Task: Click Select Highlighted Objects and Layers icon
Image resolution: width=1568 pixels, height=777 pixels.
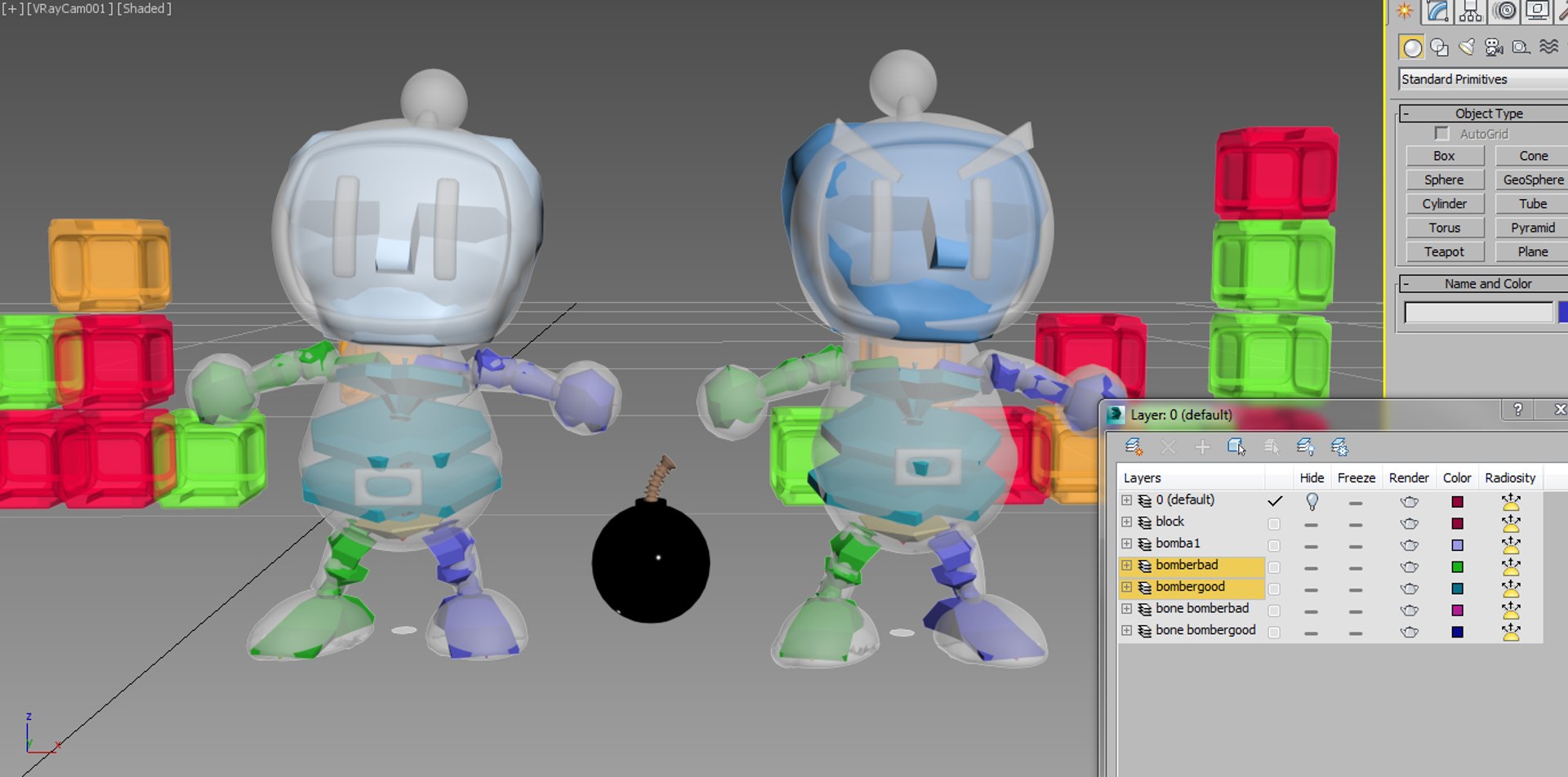Action: point(1236,446)
